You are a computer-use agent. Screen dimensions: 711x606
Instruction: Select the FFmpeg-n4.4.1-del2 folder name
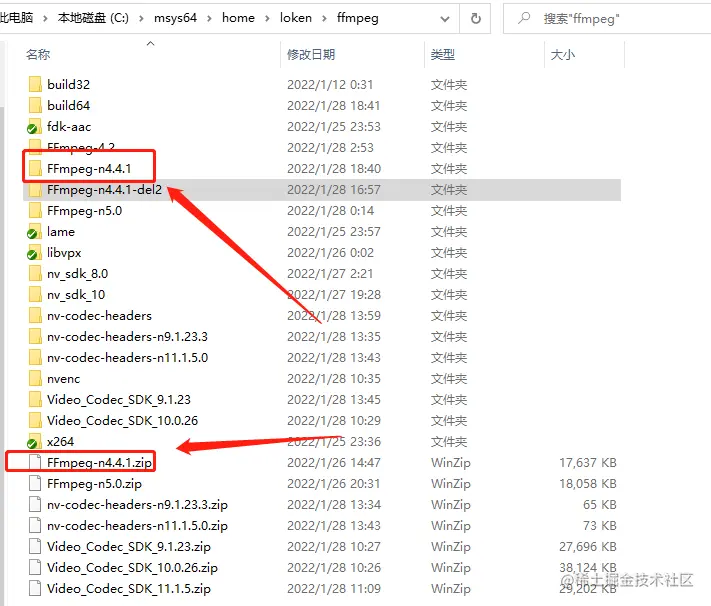point(104,190)
